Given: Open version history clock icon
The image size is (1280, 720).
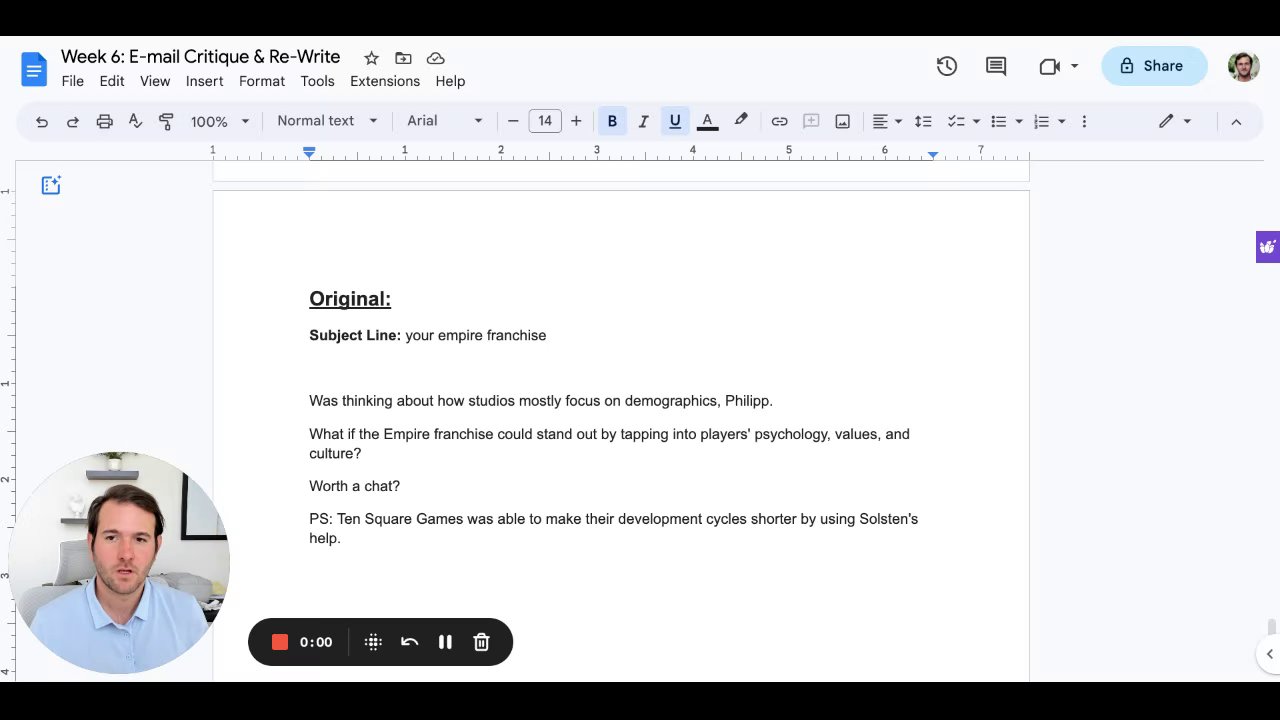Looking at the screenshot, I should pos(946,66).
